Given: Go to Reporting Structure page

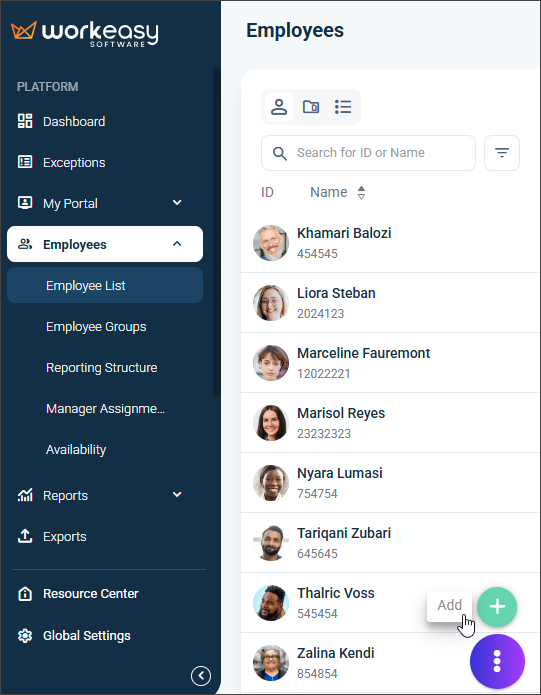Looking at the screenshot, I should pos(101,367).
